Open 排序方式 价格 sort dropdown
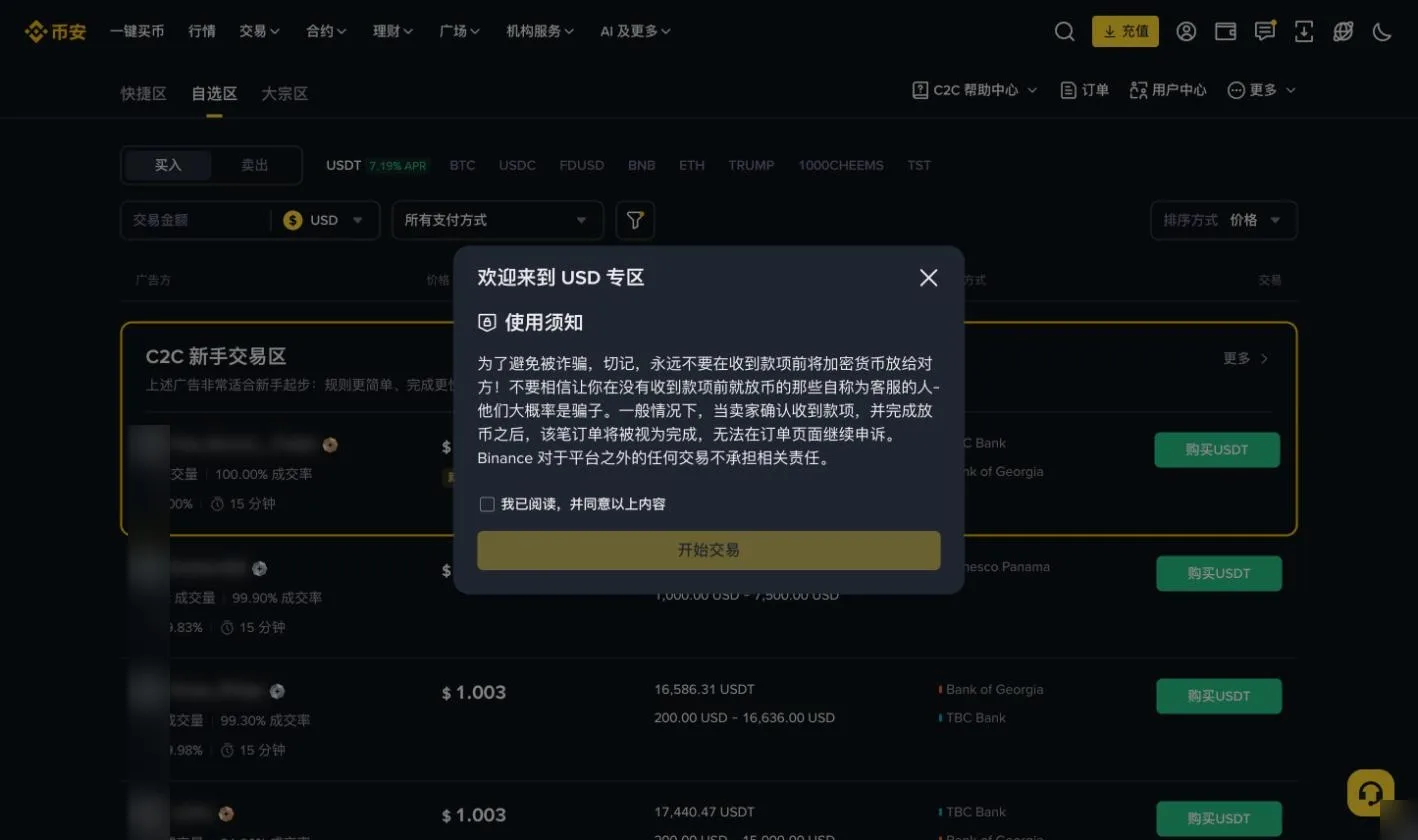The width and height of the screenshot is (1418, 840). [1224, 220]
